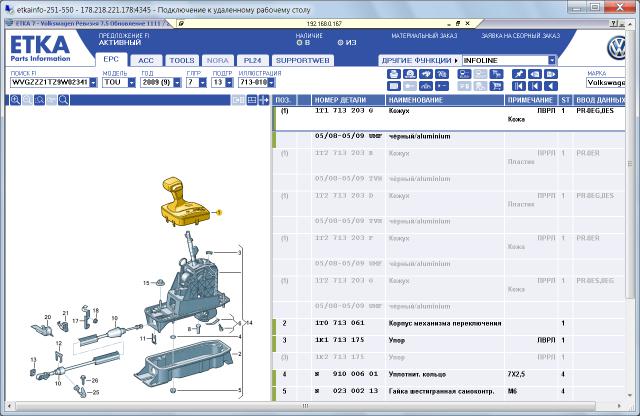Click the ПРЕДЛОЖЕНИЕ FI АКТИВНЫЙ label

(124, 39)
